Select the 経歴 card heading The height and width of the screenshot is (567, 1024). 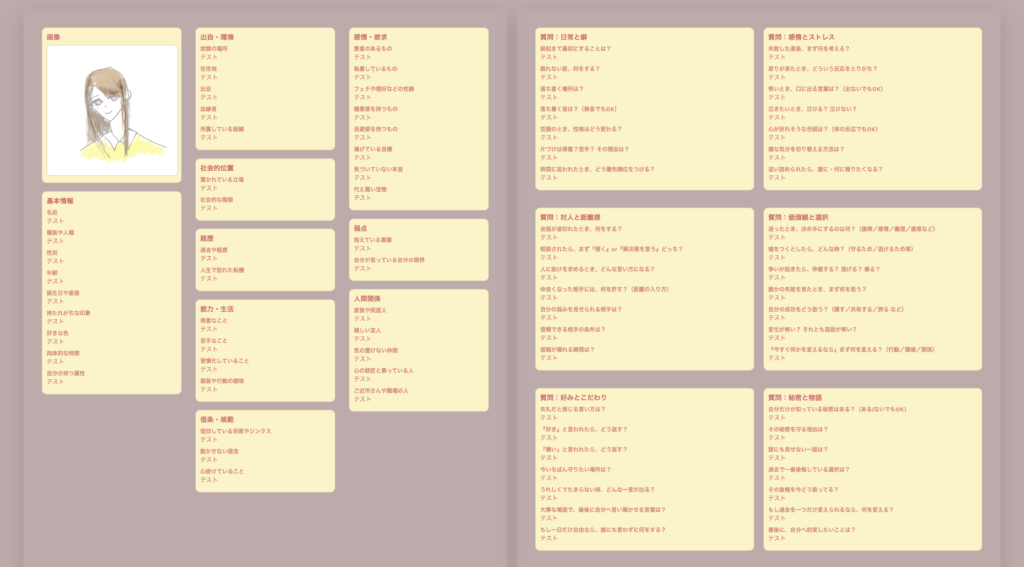(x=207, y=238)
